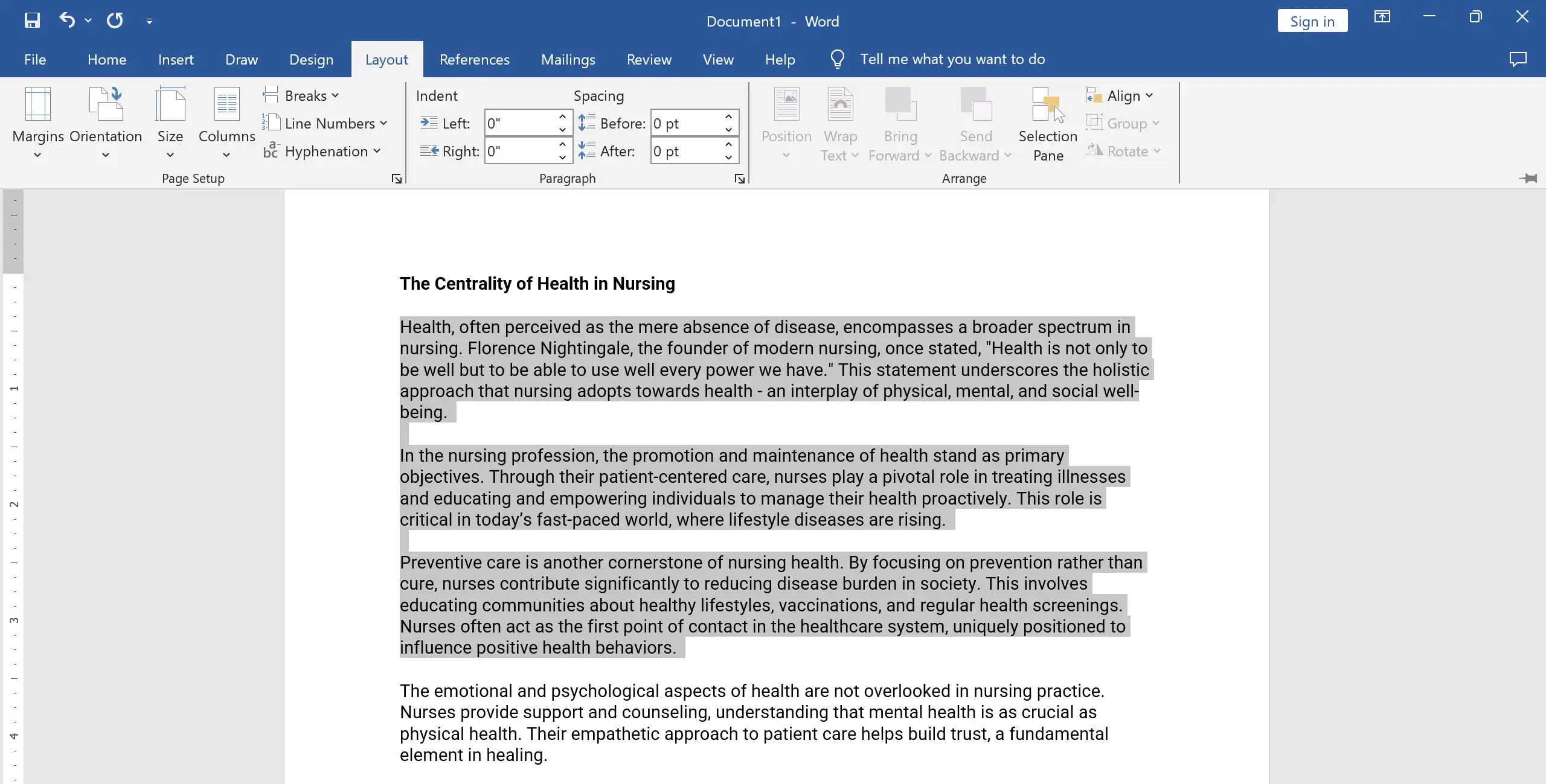This screenshot has width=1546, height=784.
Task: Click the Page Setup dialog launcher
Action: point(397,179)
